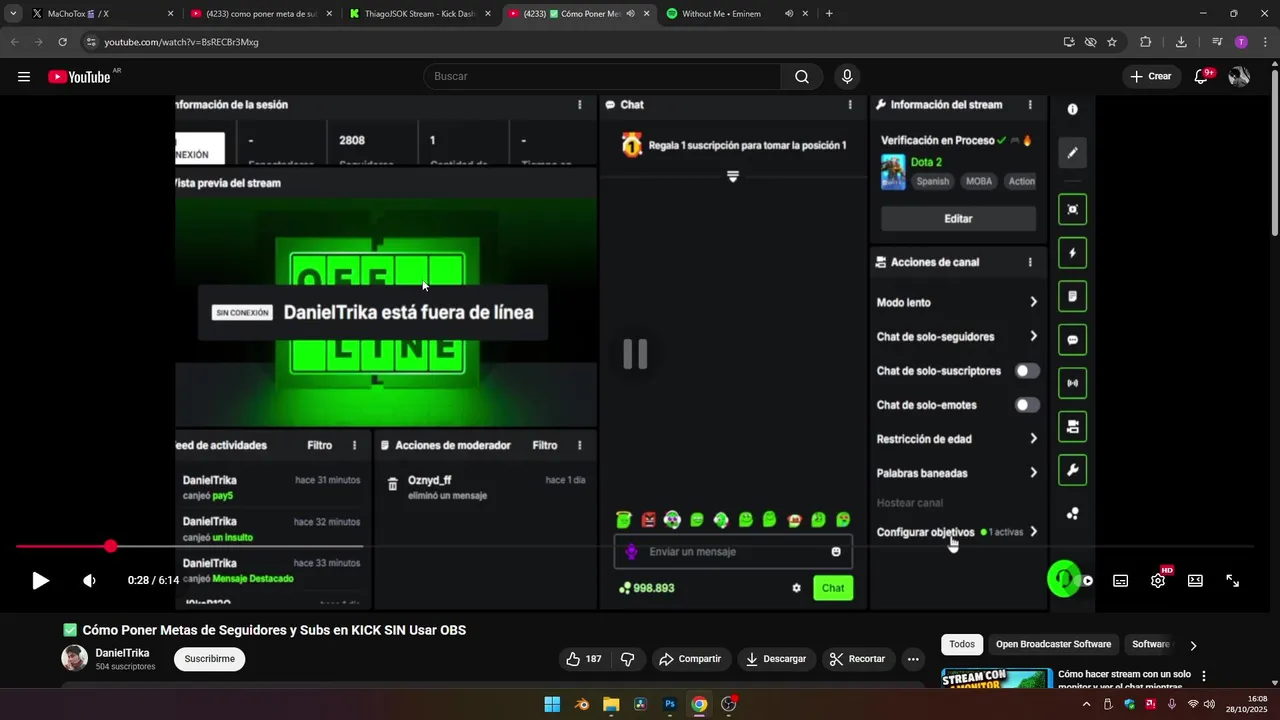1280x720 pixels.
Task: Bookmark this page with the star
Action: click(1112, 42)
